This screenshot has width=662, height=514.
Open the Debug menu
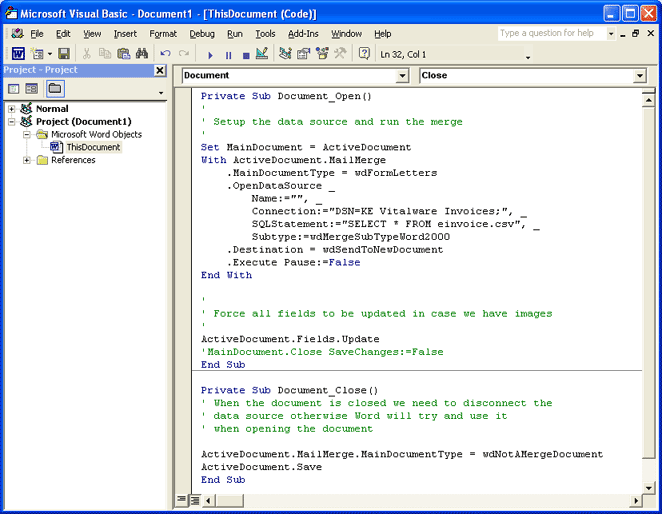pos(202,34)
